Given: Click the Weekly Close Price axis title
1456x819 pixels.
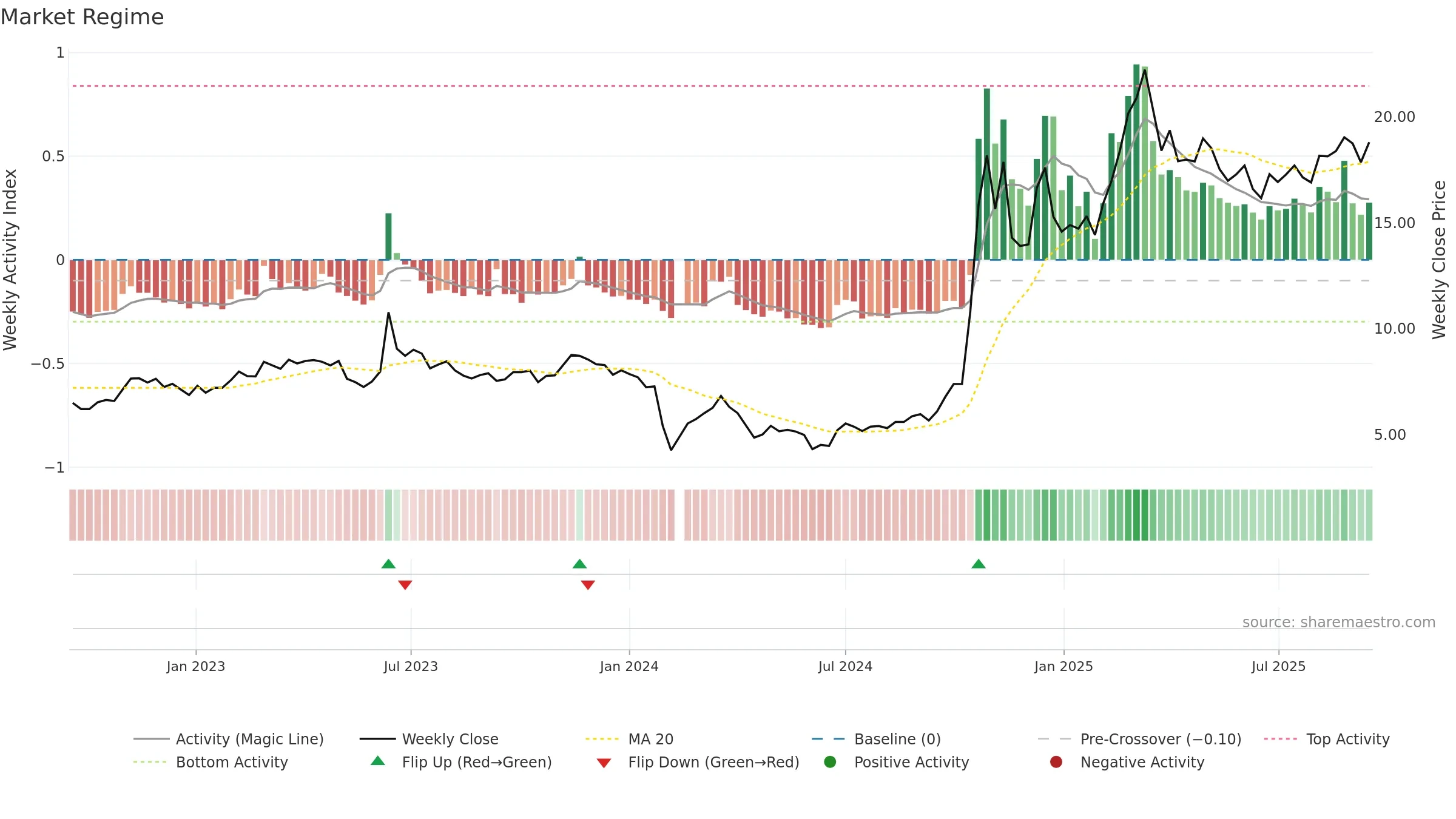Looking at the screenshot, I should point(1439,260).
